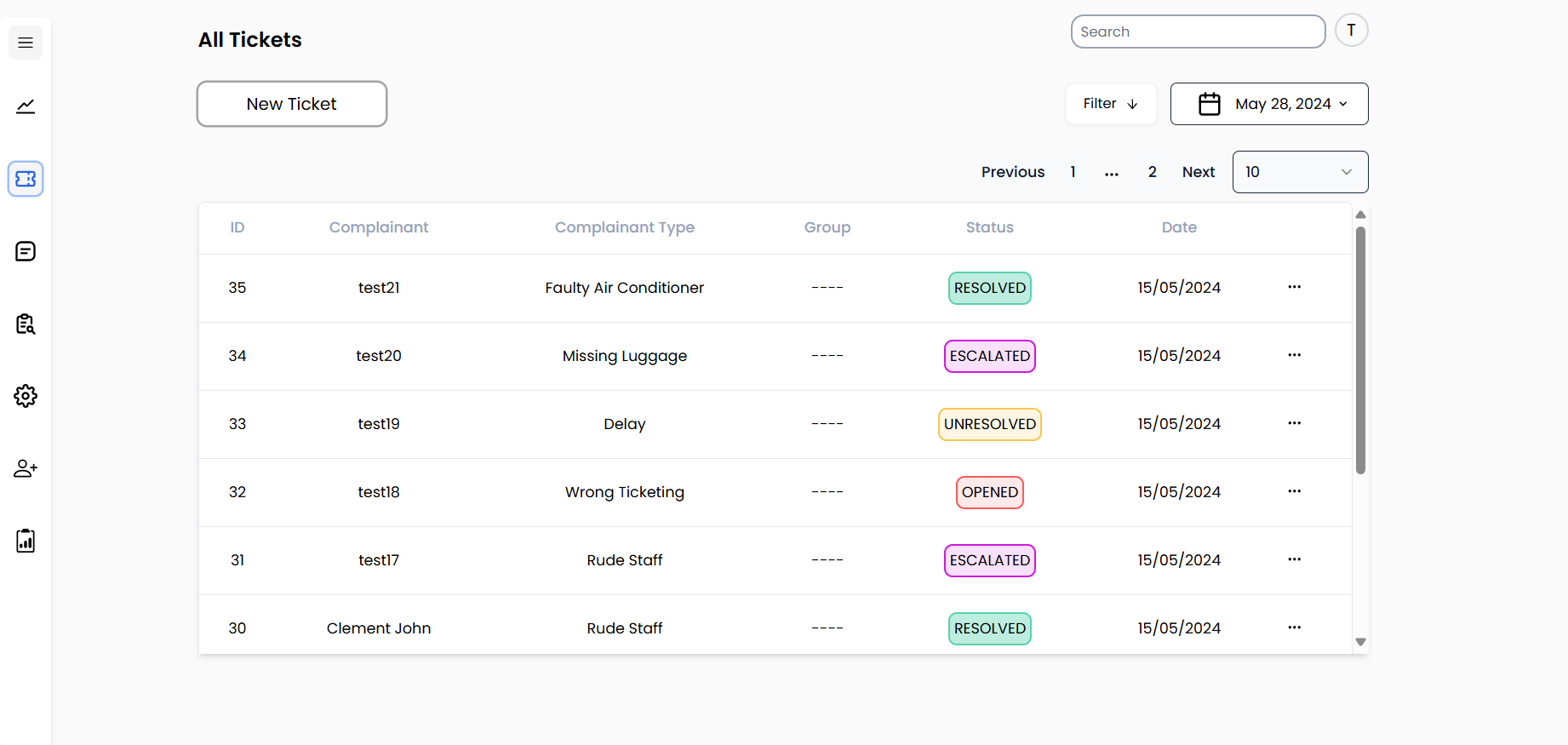1568x745 pixels.
Task: Open the messages note icon in sidebar
Action: point(26,251)
